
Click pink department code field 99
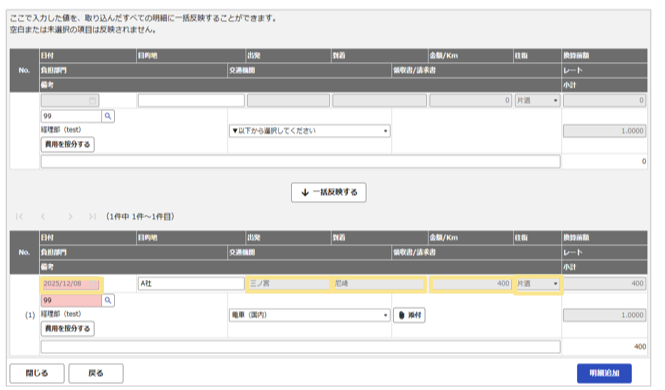point(71,300)
